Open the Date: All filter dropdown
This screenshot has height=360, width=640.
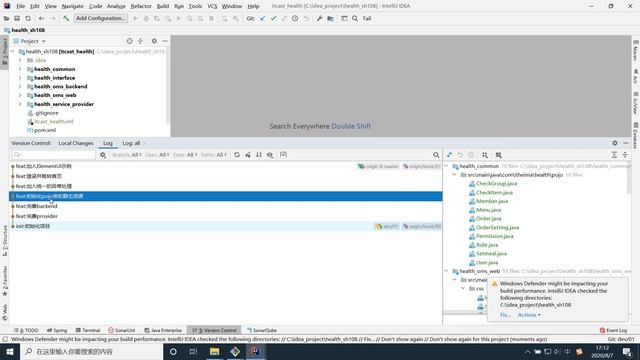pyautogui.click(x=185, y=155)
